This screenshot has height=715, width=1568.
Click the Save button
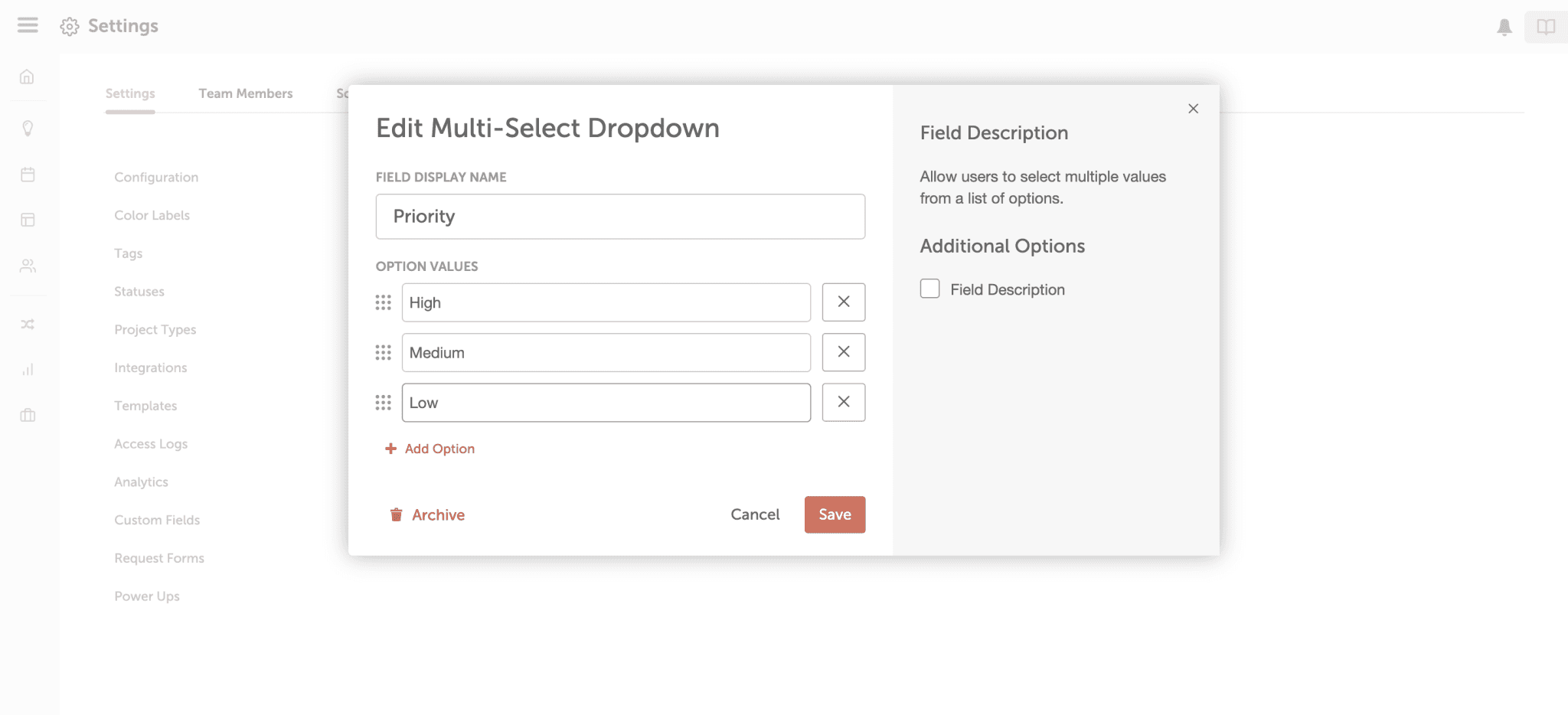pos(835,514)
